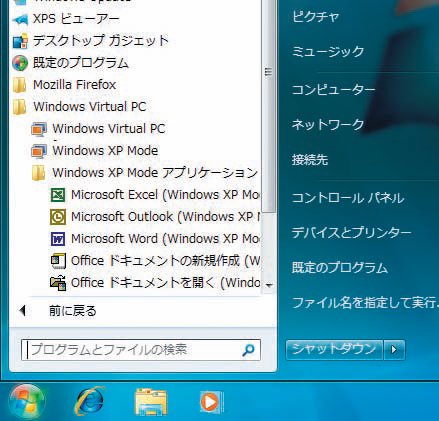Expand the Mozilla Firefox folder
This screenshot has width=439, height=421.
(64, 85)
